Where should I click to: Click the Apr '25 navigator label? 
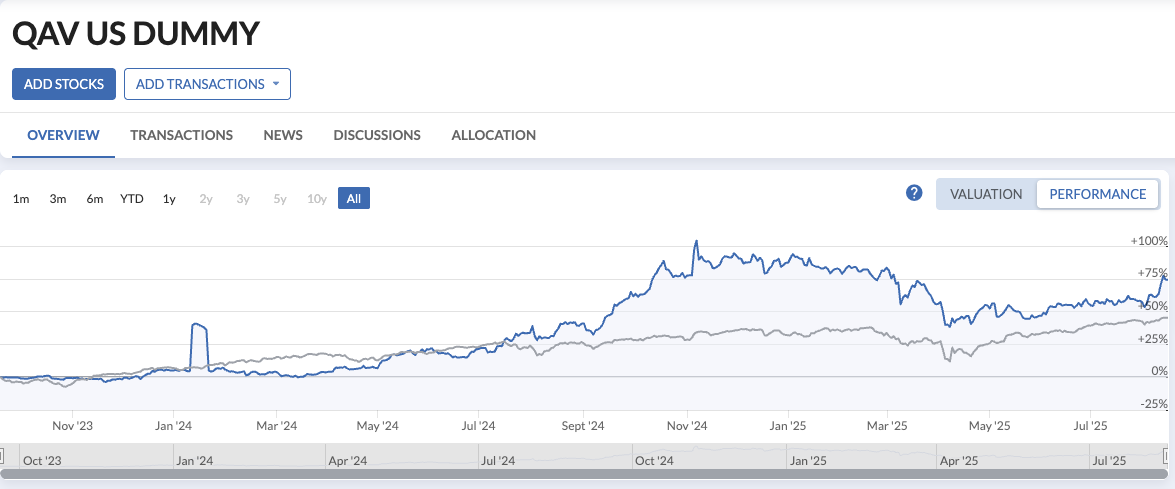pyautogui.click(x=959, y=461)
